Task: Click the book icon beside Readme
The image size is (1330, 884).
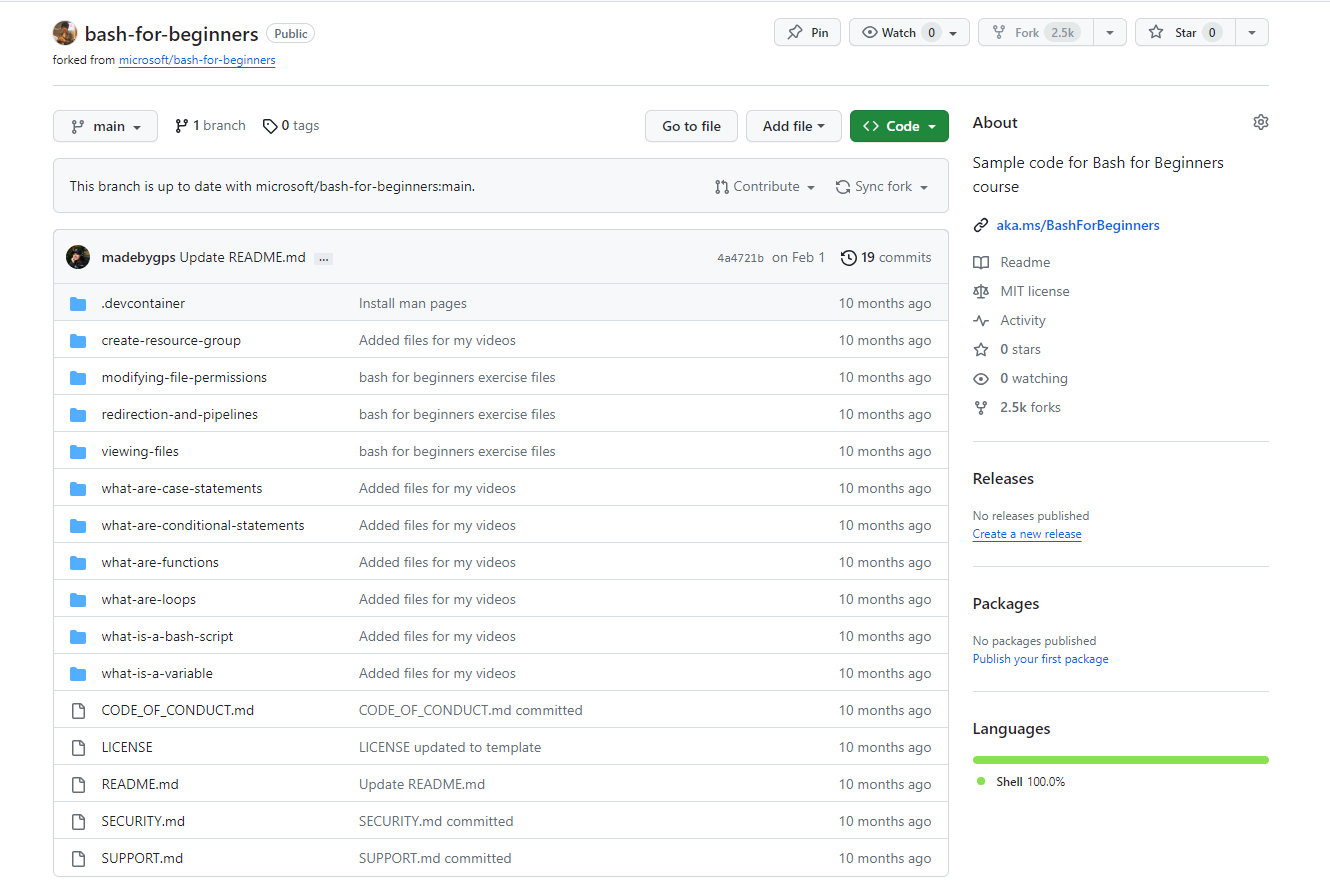Action: (x=980, y=262)
